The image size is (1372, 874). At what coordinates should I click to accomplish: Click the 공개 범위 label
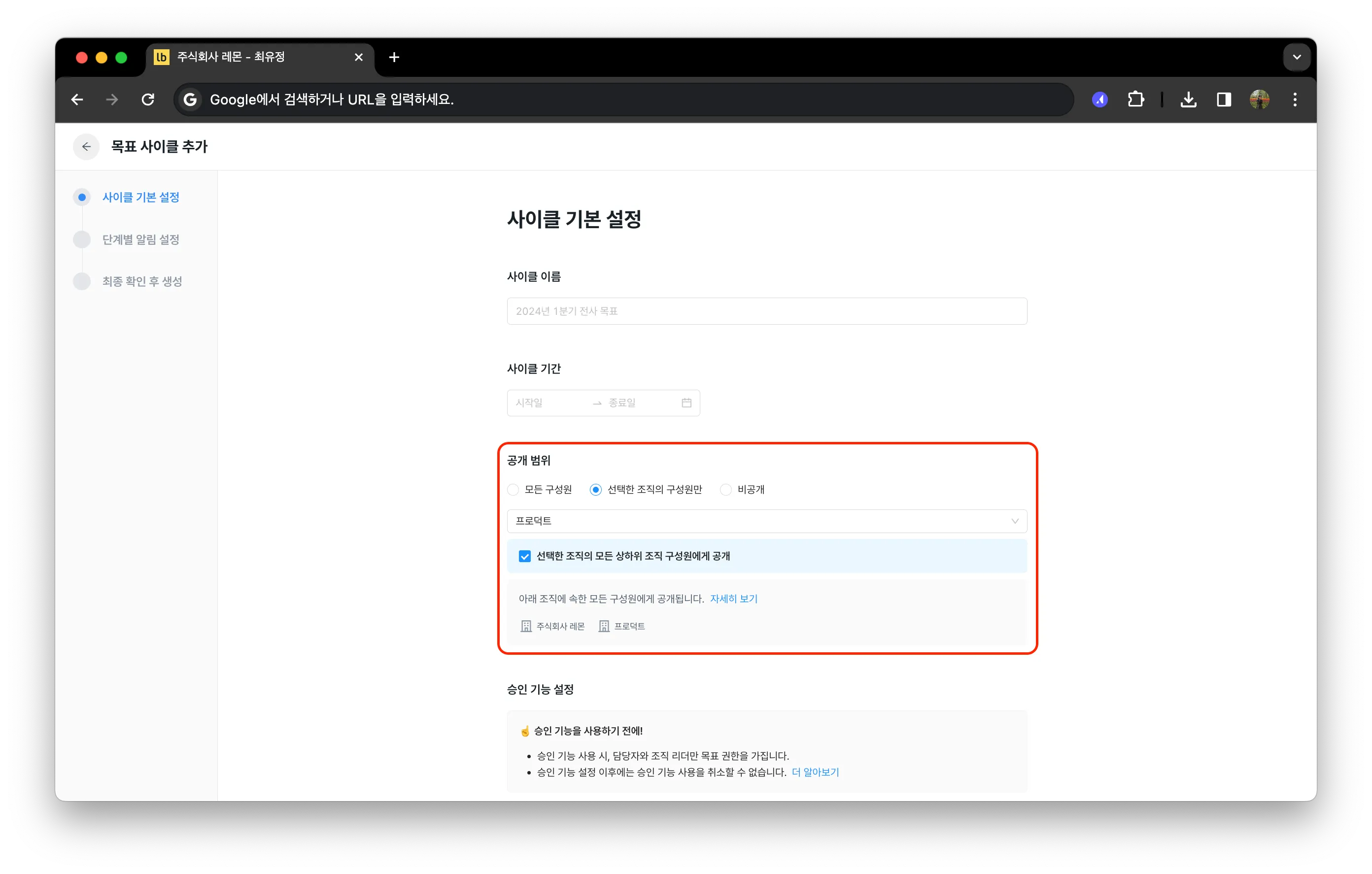[x=529, y=460]
